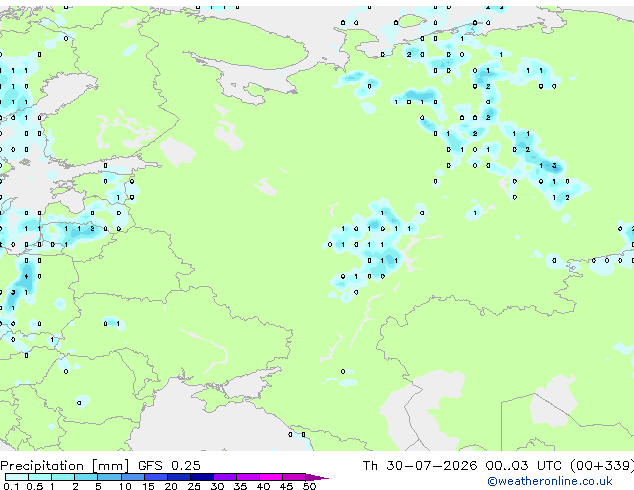Click the '0.1' legend scale label
Screen dimensions: 634x490
click(x=11, y=486)
